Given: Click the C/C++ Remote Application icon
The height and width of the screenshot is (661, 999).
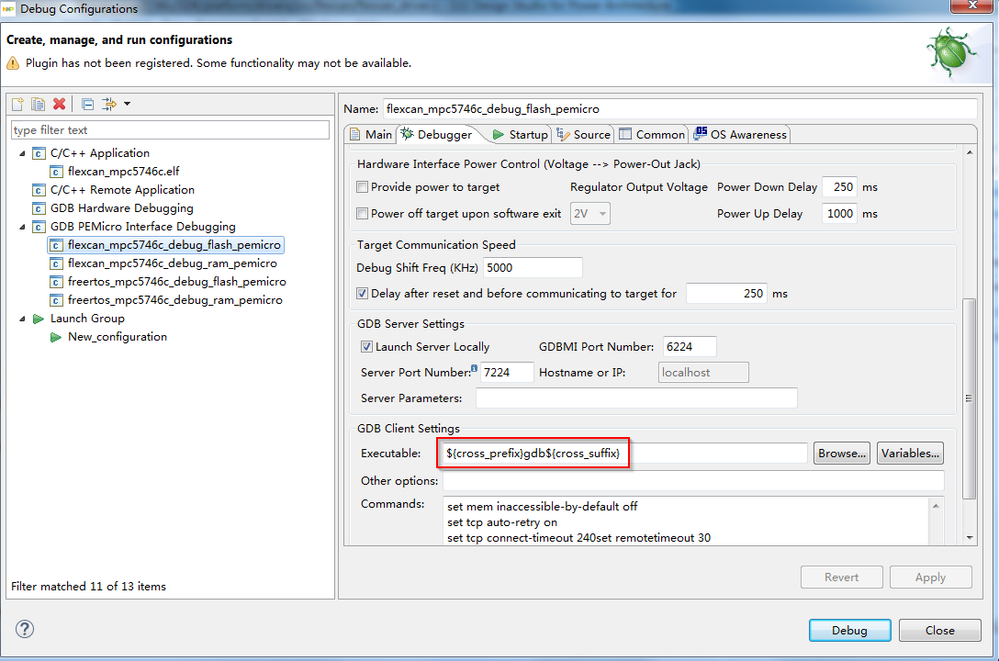Looking at the screenshot, I should pos(39,190).
